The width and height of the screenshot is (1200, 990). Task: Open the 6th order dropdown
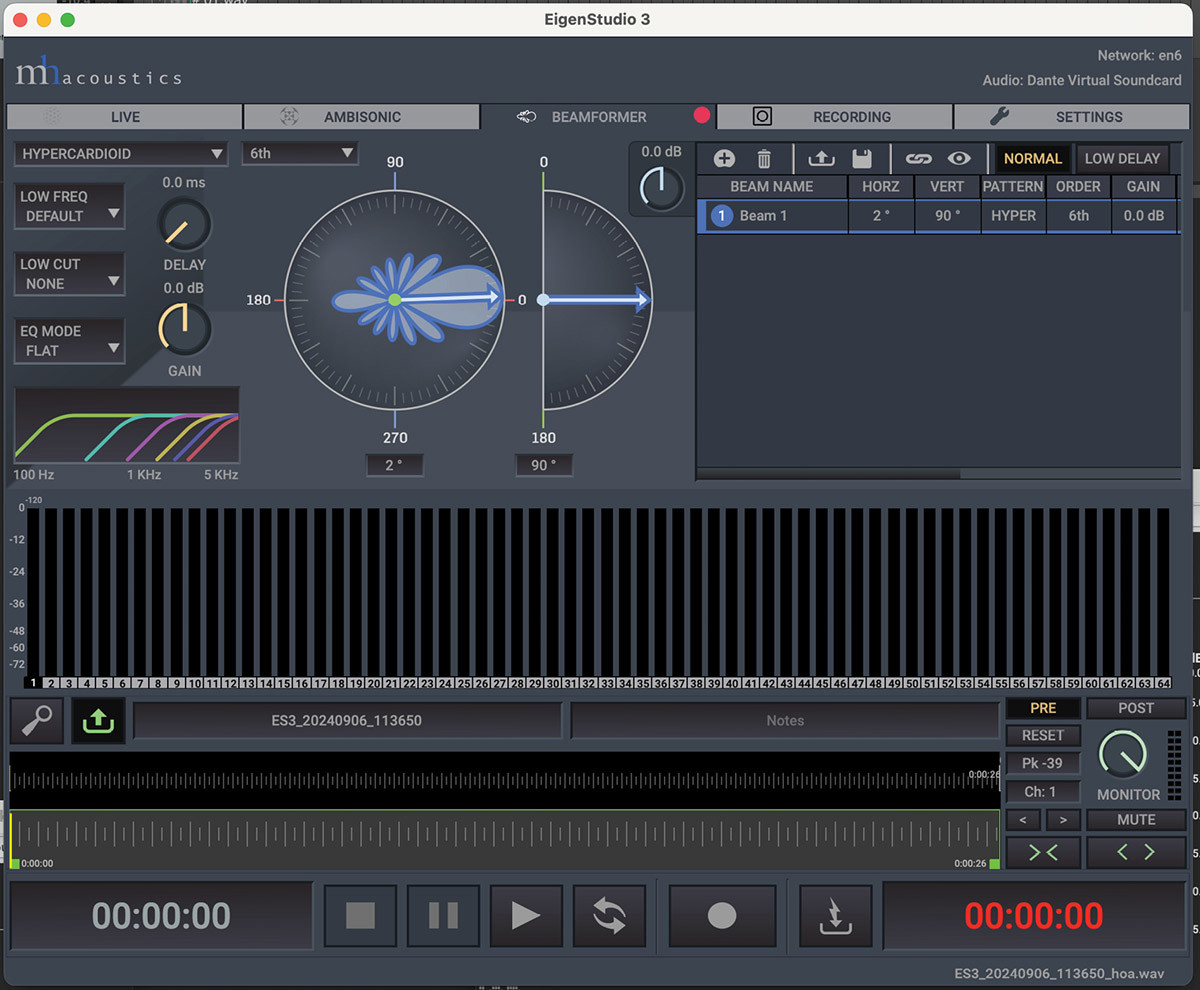pyautogui.click(x=300, y=154)
